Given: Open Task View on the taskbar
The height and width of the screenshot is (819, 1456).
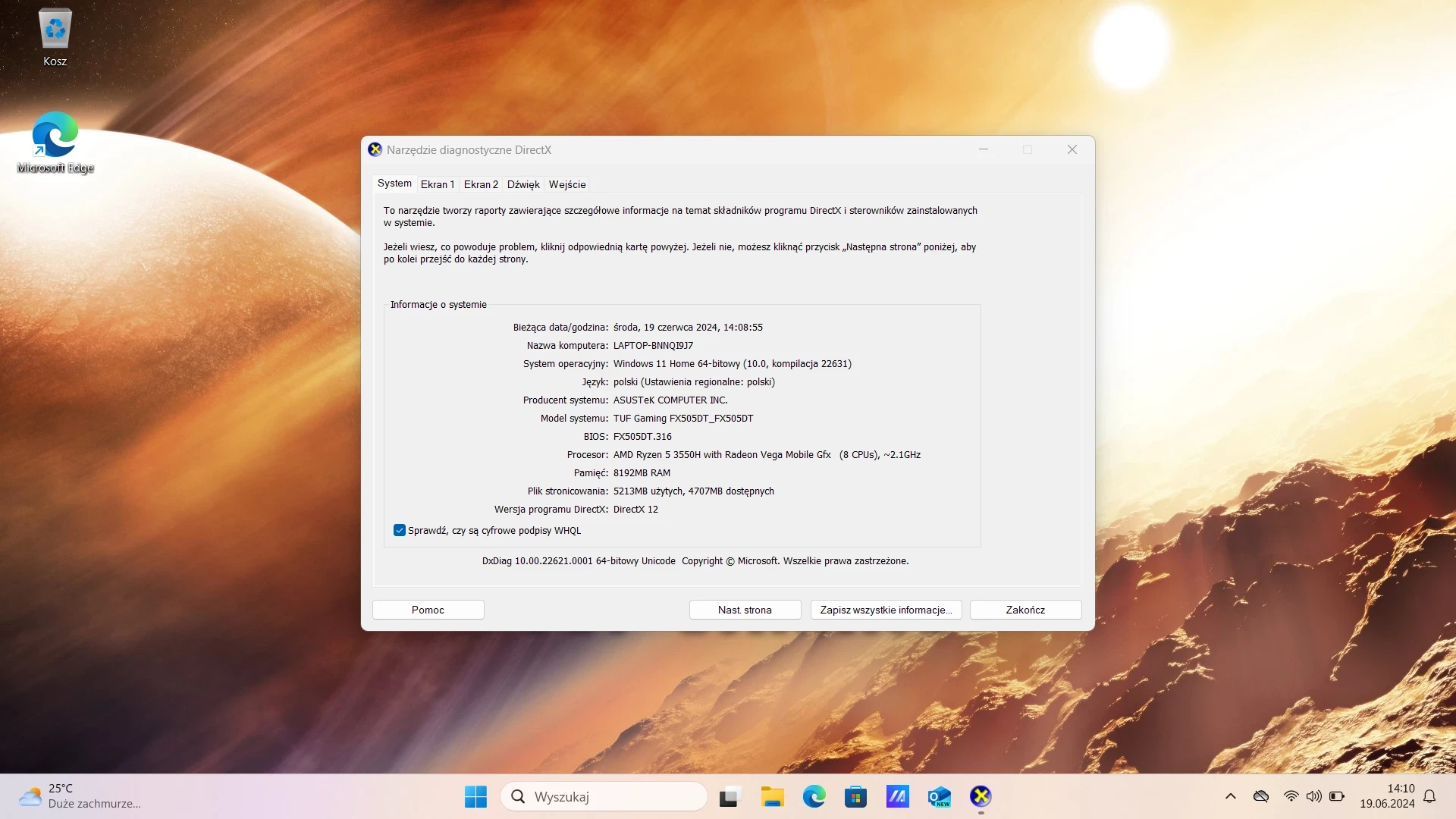Looking at the screenshot, I should [730, 796].
